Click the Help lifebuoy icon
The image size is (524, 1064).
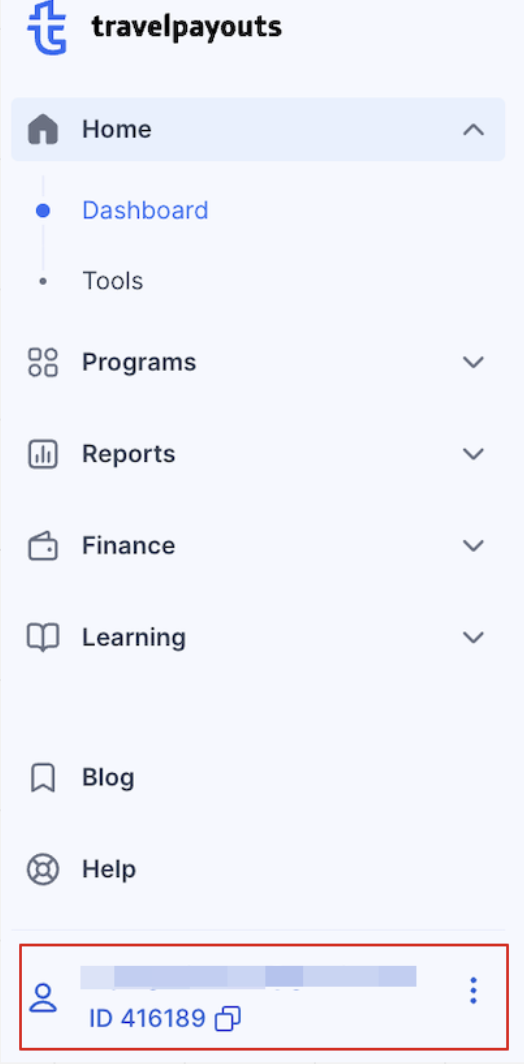coord(43,869)
